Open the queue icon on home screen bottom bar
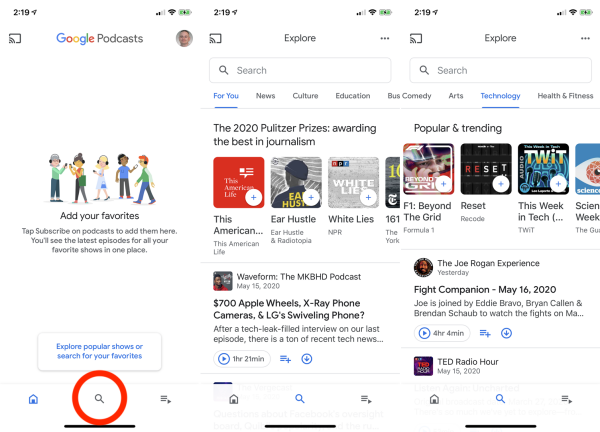600x432 pixels. tap(165, 399)
